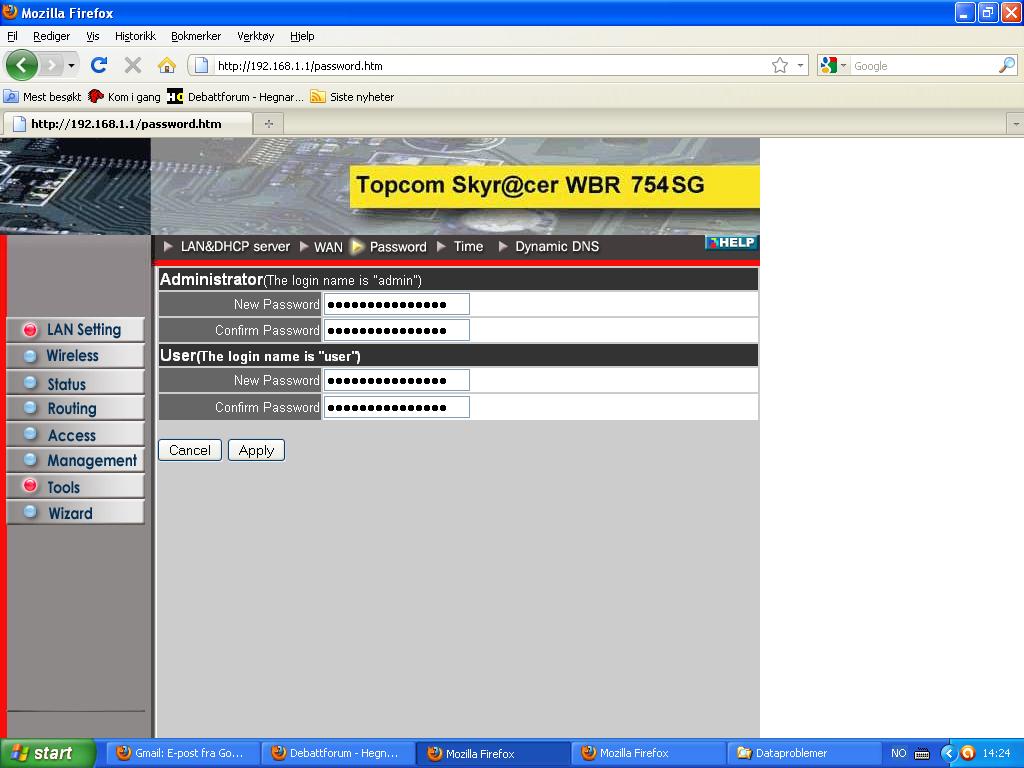This screenshot has width=1024, height=768.
Task: Open the Routing sidebar menu
Action: pos(75,408)
